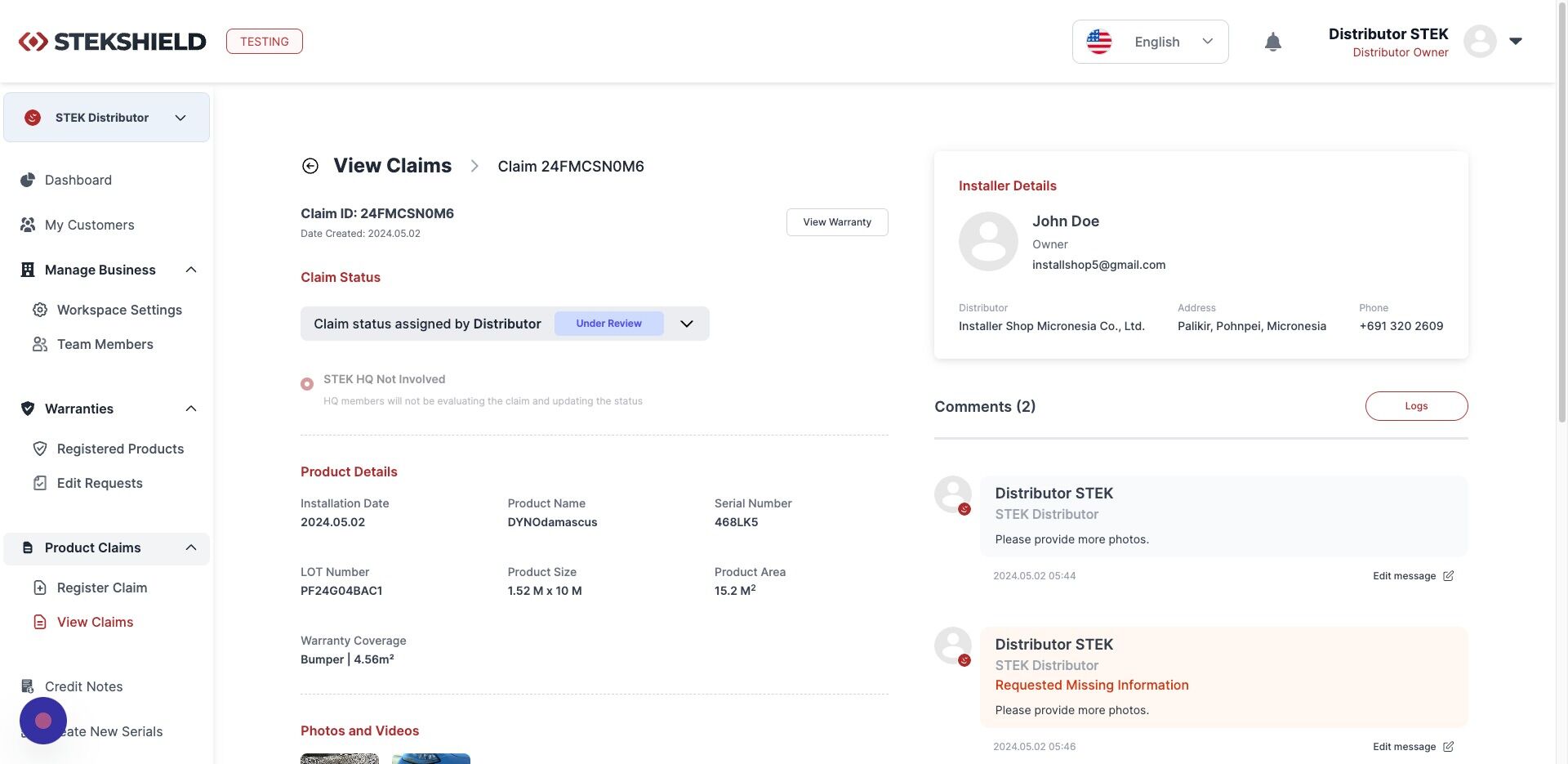The image size is (1568, 764).
Task: Click the LOT number PF24G04BAC1
Action: (341, 591)
